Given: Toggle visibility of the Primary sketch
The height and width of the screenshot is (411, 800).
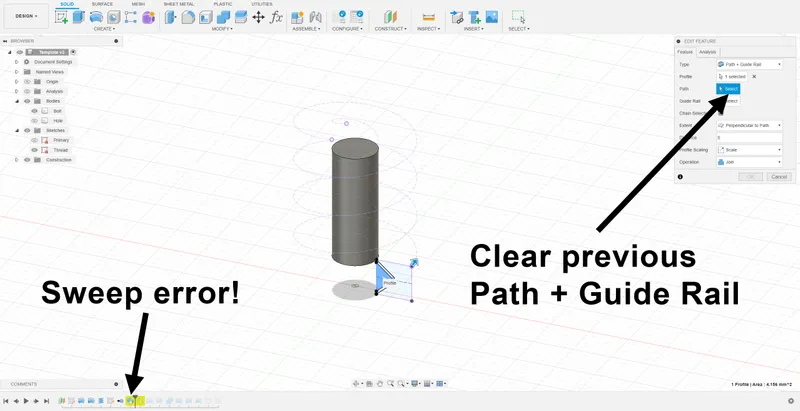Looking at the screenshot, I should pos(35,140).
